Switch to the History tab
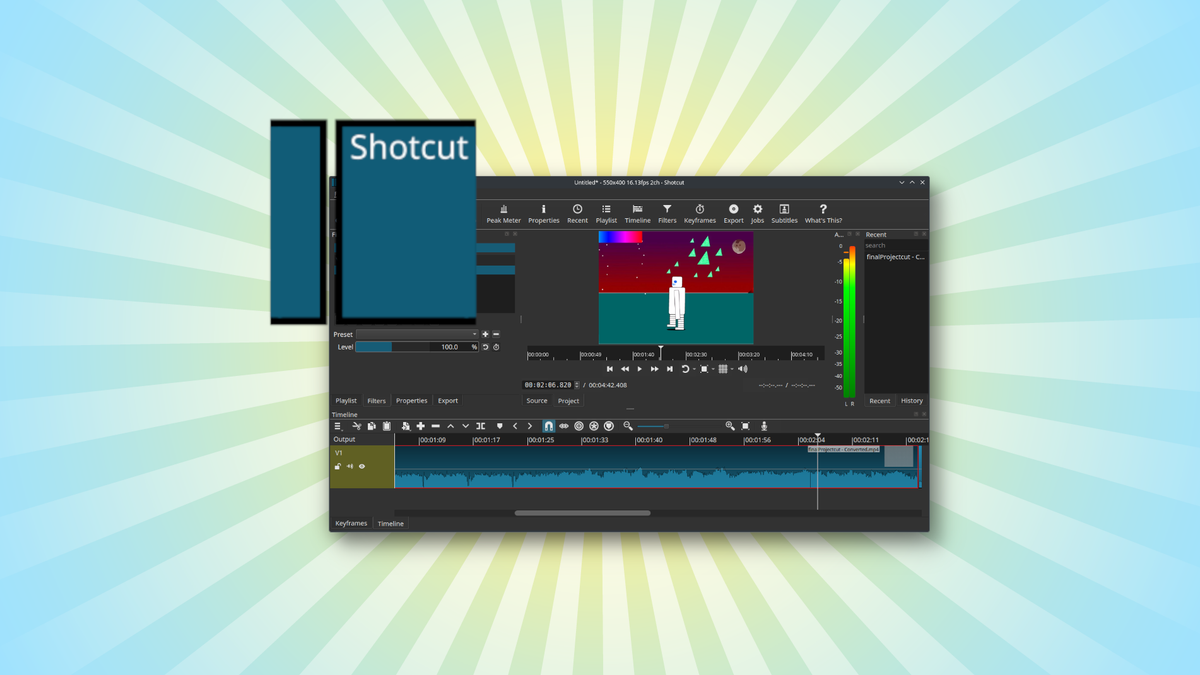 (912, 401)
